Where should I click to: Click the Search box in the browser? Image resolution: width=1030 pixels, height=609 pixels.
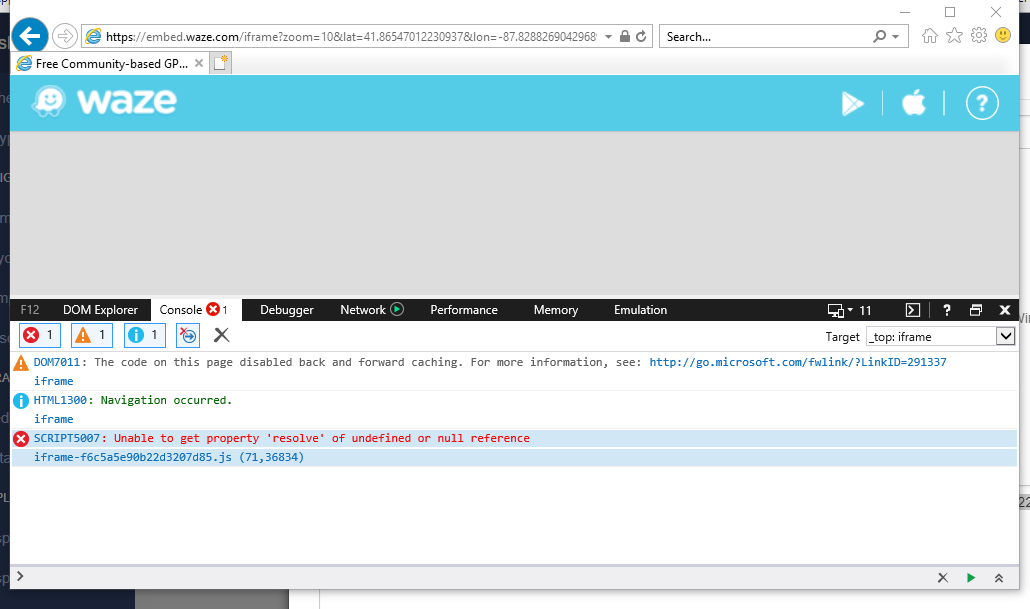coord(767,37)
